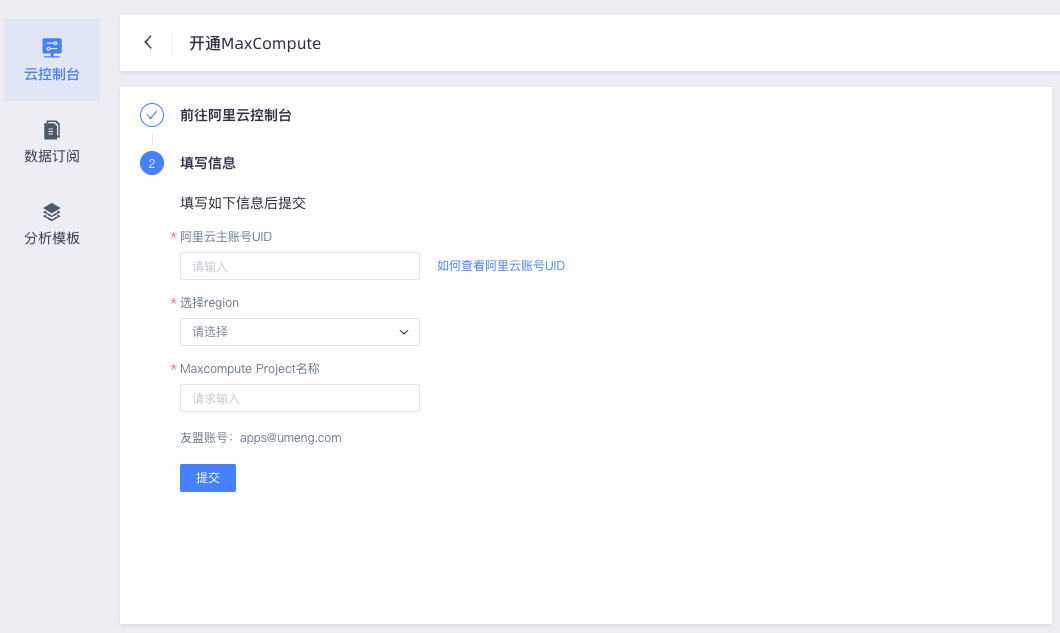
Task: Click the 提交 submit button
Action: 208,478
